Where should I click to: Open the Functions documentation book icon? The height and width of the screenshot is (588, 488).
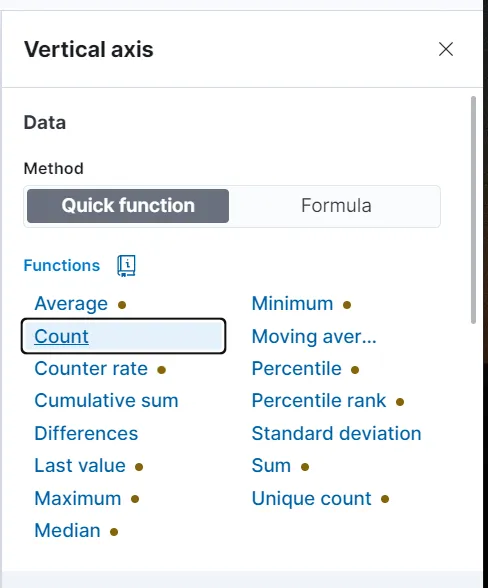tap(126, 266)
